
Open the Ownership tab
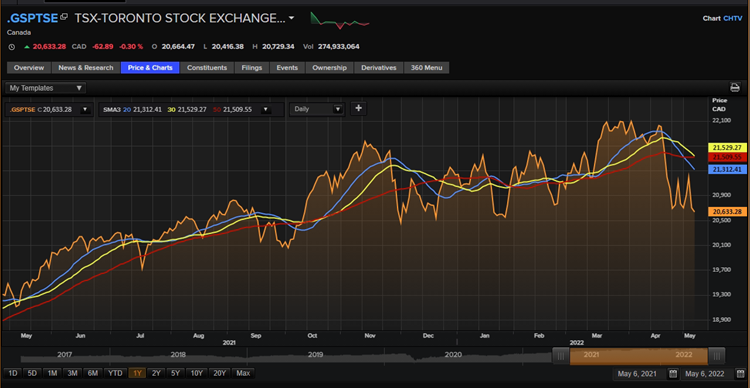330,68
